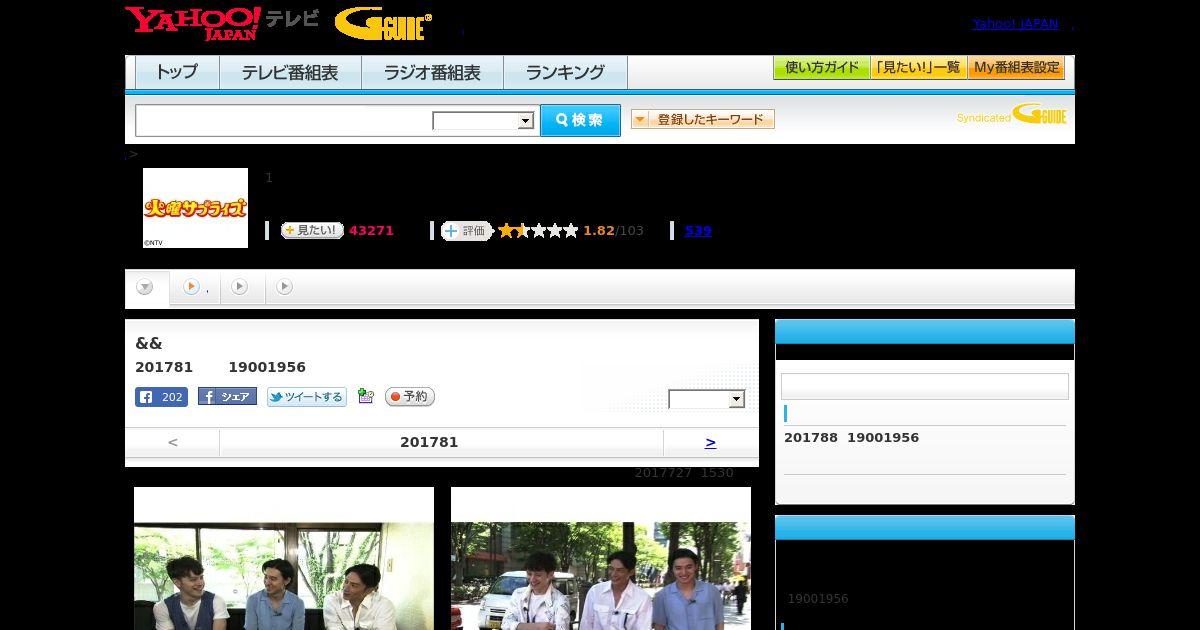Open the 539 link
1200x630 pixels.
(698, 231)
